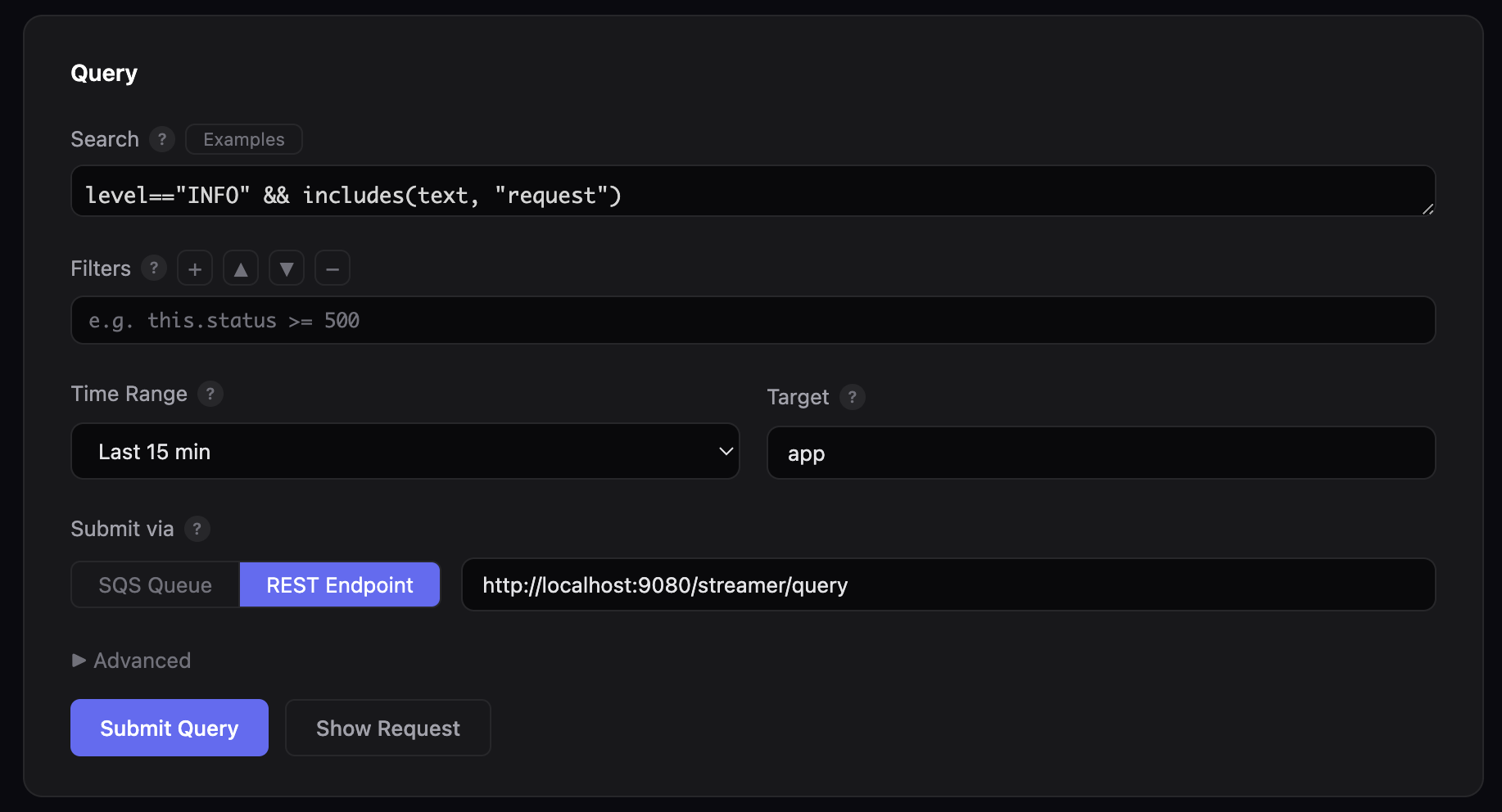Click the Show Request button
The width and height of the screenshot is (1502, 812).
pyautogui.click(x=388, y=729)
